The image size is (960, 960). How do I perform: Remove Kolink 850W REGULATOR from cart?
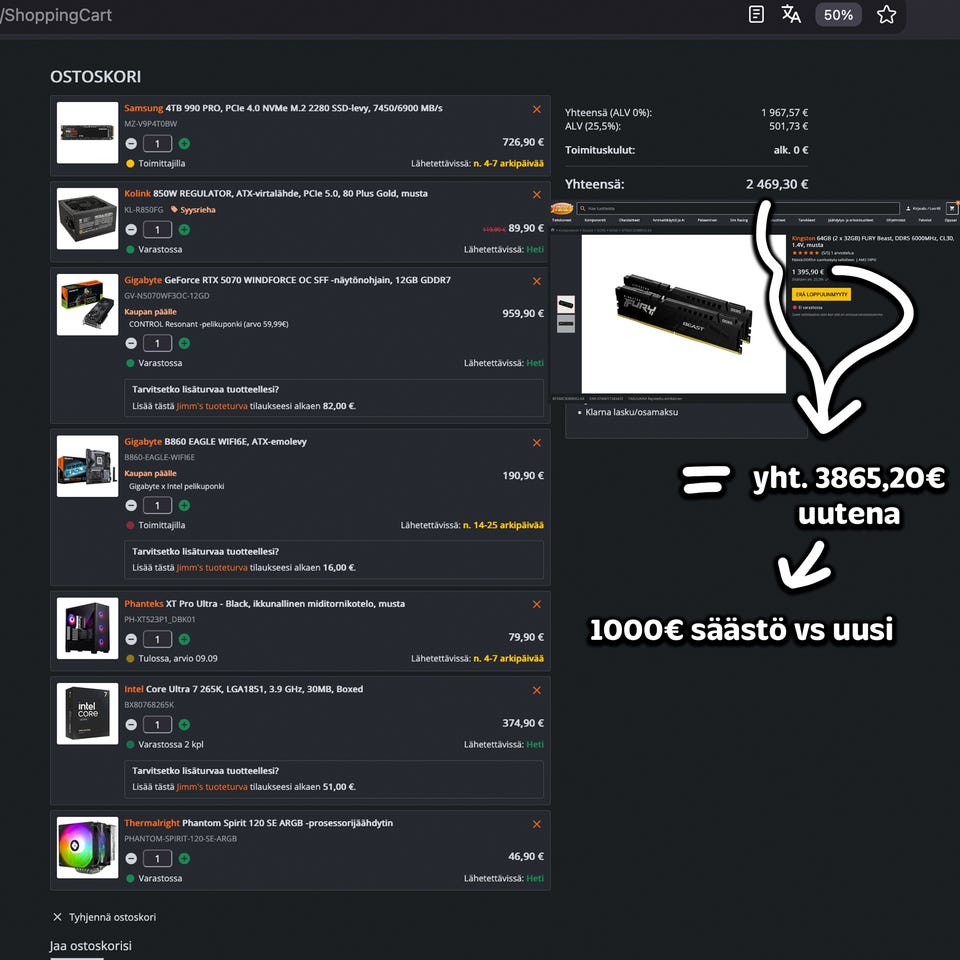point(536,195)
